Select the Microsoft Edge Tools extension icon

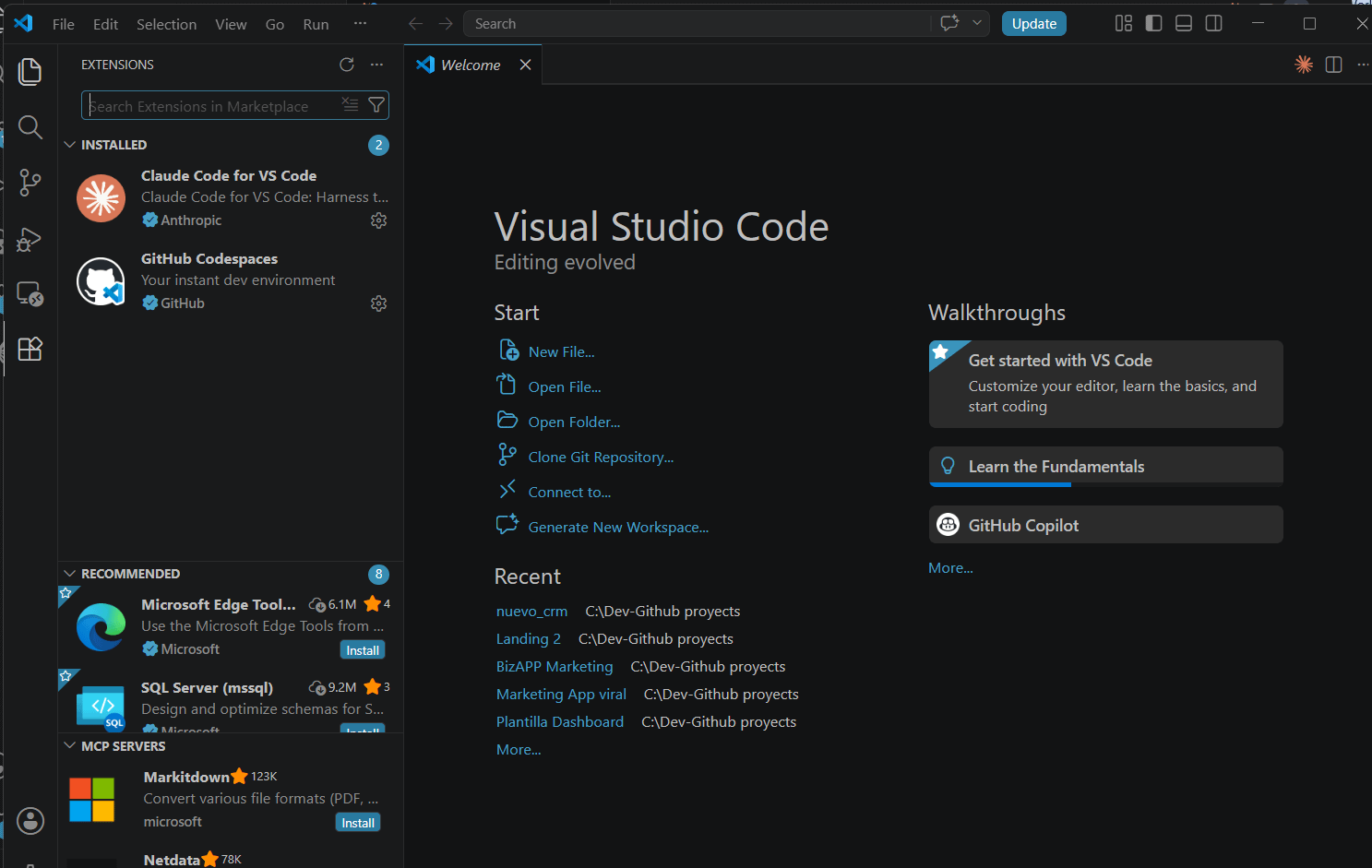[x=101, y=627]
